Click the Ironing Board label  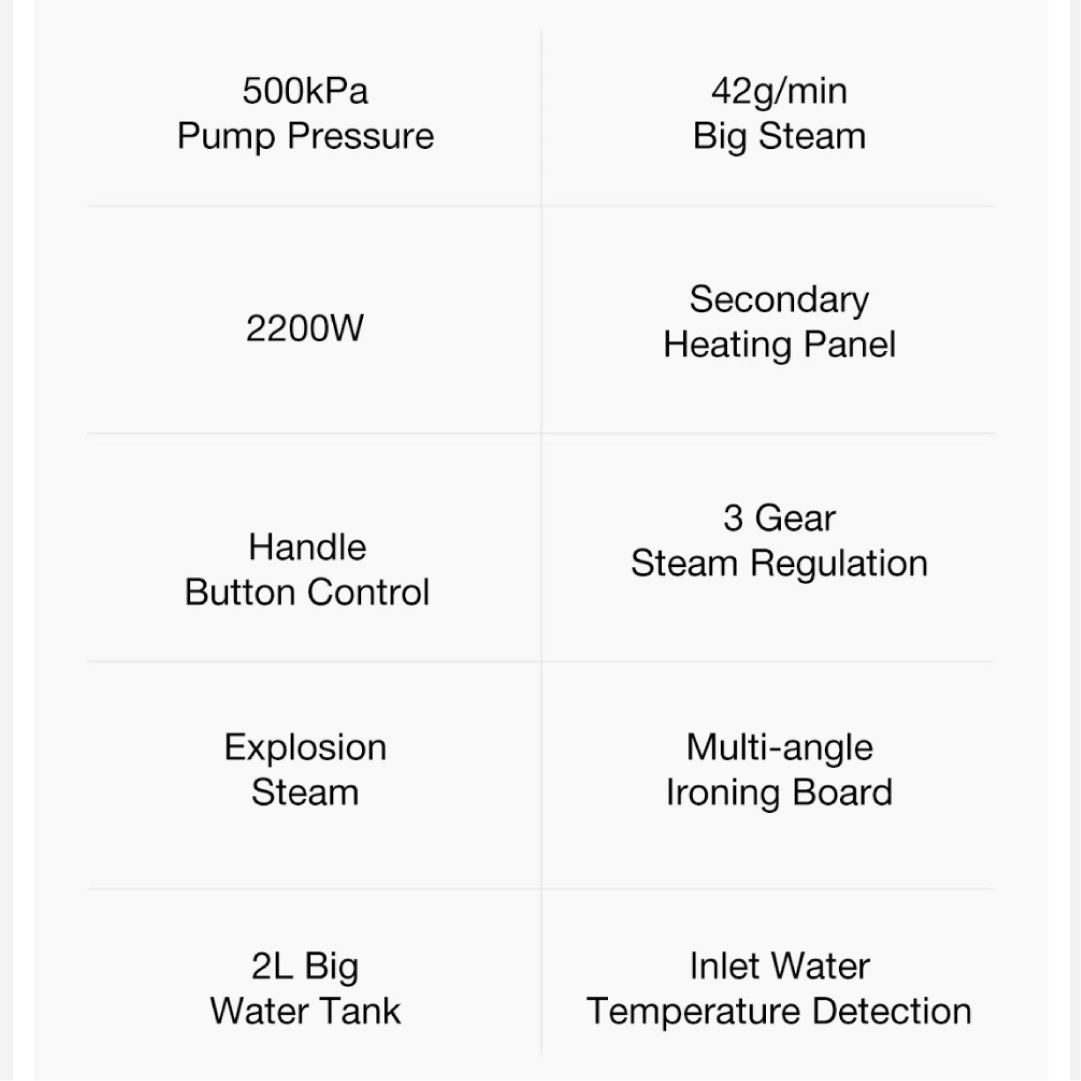779,792
